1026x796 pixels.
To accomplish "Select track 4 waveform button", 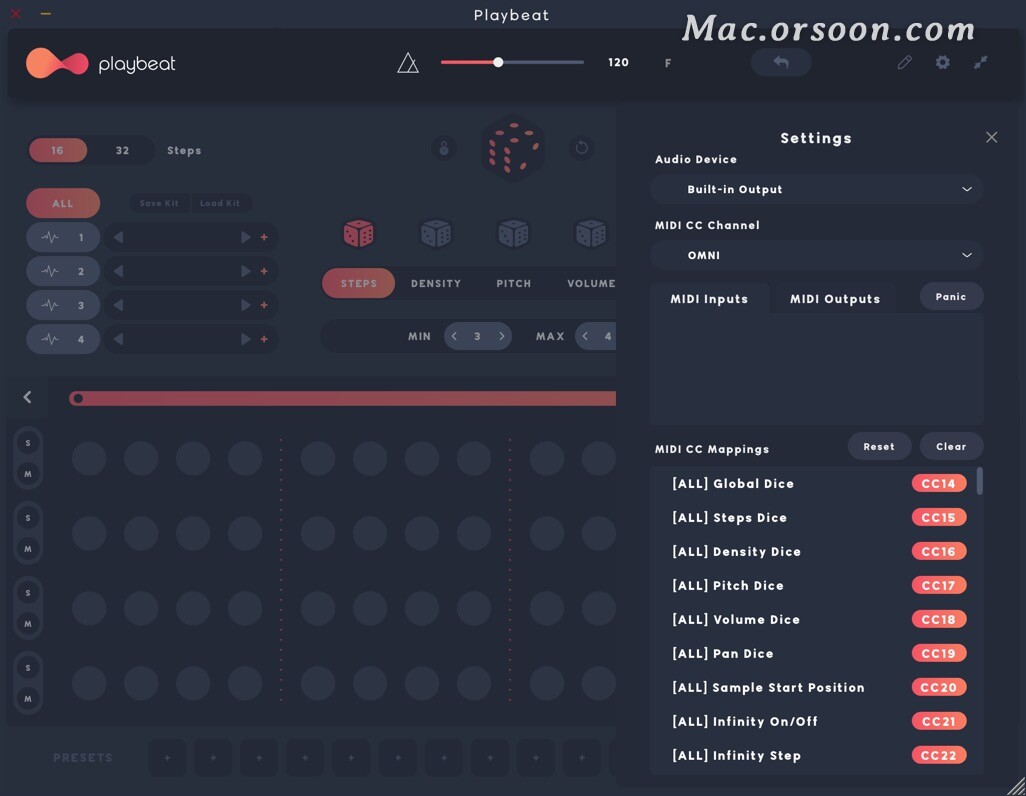I will pyautogui.click(x=63, y=339).
